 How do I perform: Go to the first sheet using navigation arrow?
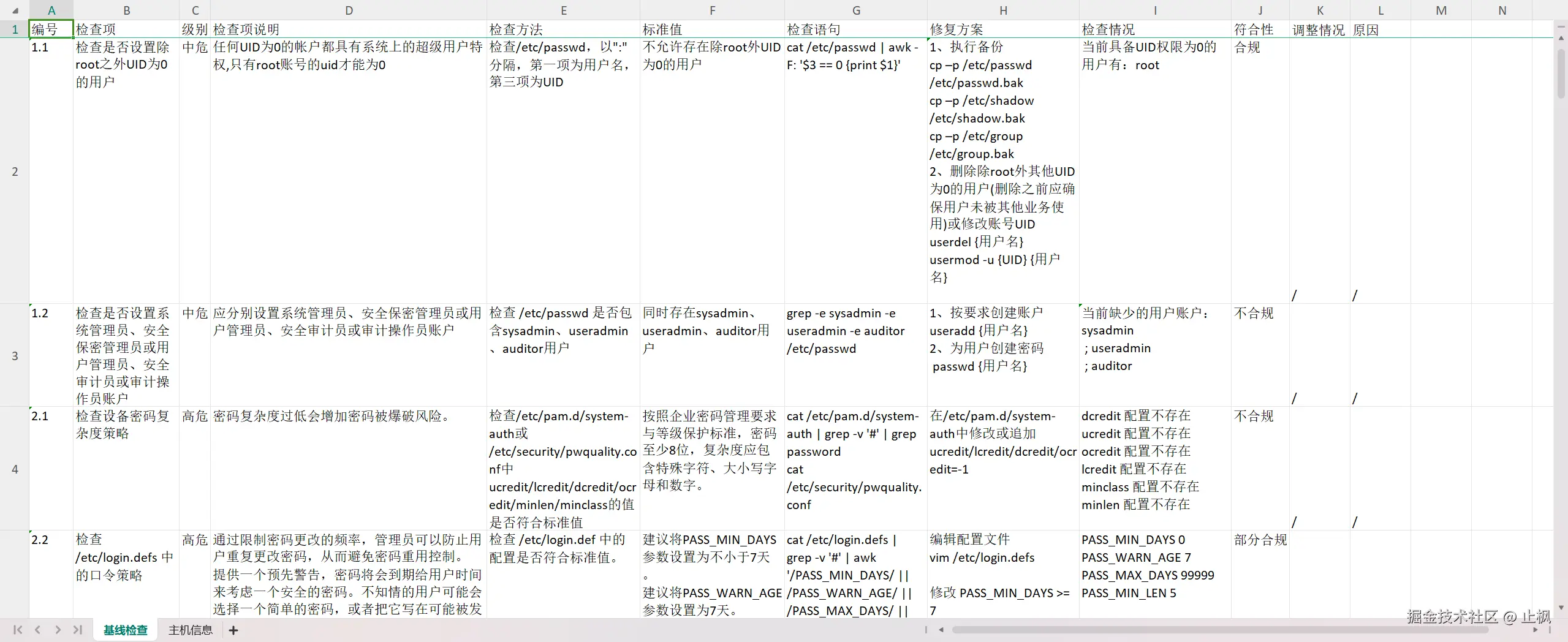(x=18, y=630)
